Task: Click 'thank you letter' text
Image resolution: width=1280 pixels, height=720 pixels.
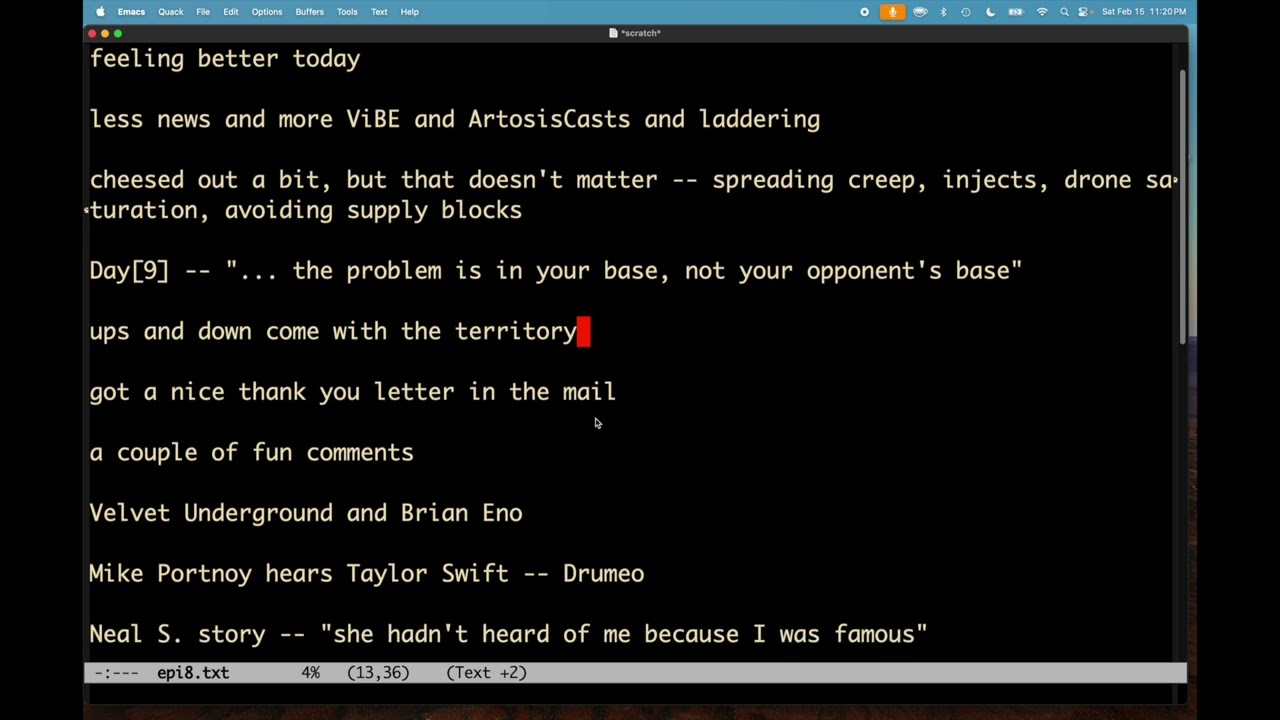Action: [x=346, y=392]
